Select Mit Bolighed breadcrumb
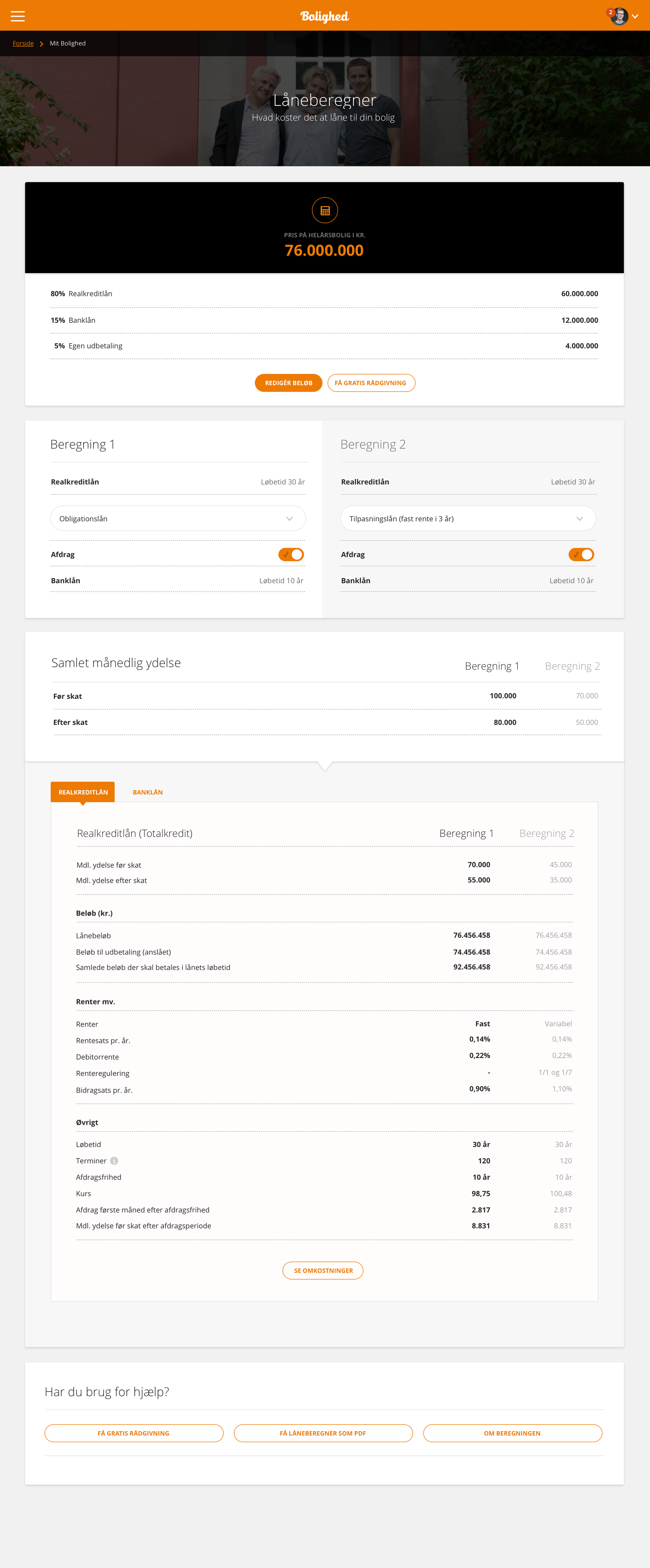This screenshot has width=650, height=1568. 68,43
